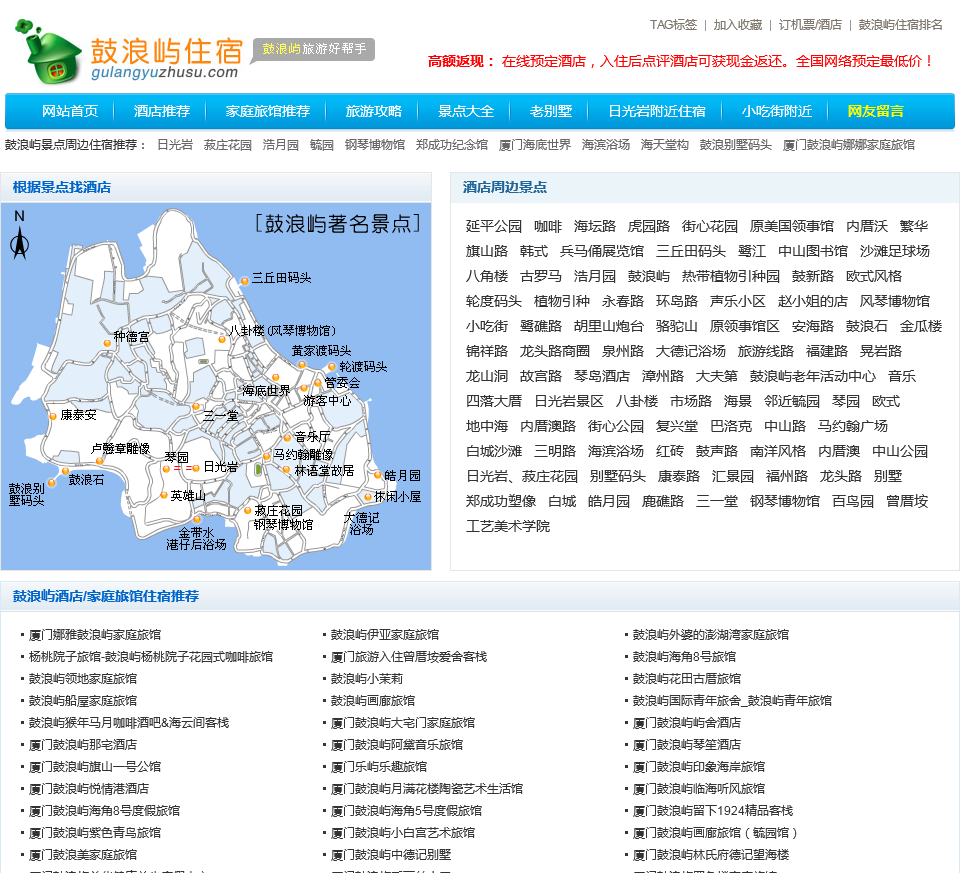Open 网站首页 in the navigation bar

coord(70,111)
